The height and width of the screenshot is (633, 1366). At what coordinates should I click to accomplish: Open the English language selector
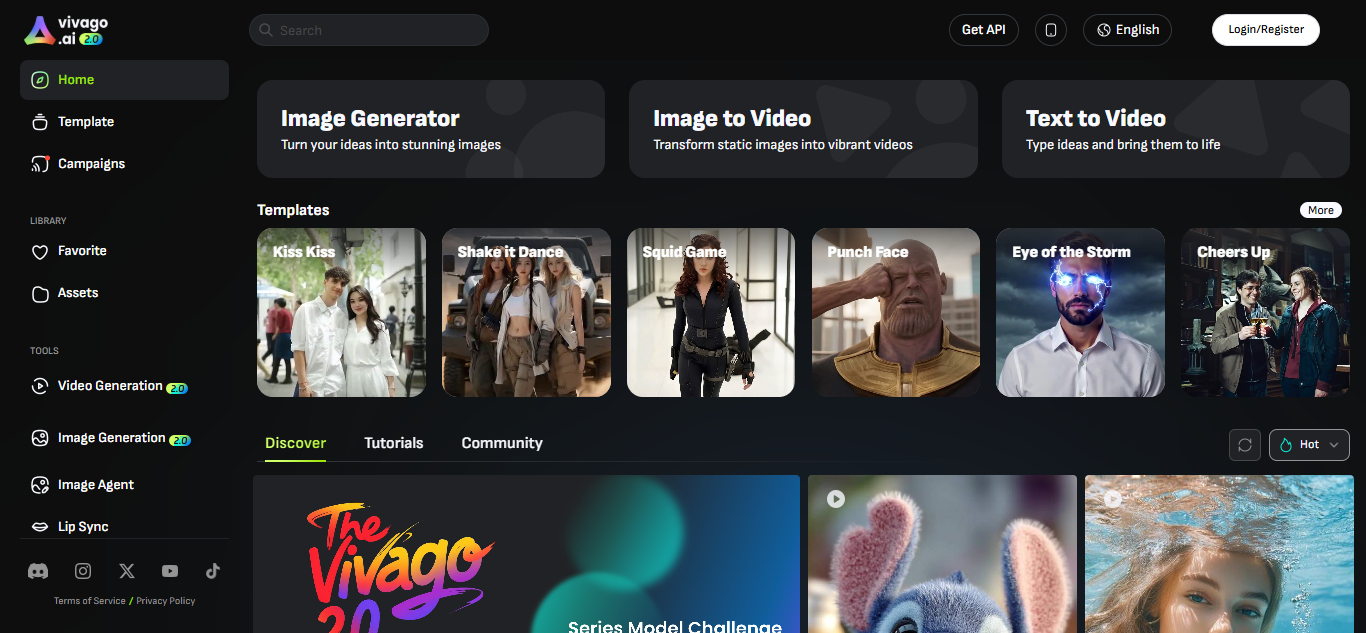click(1127, 30)
